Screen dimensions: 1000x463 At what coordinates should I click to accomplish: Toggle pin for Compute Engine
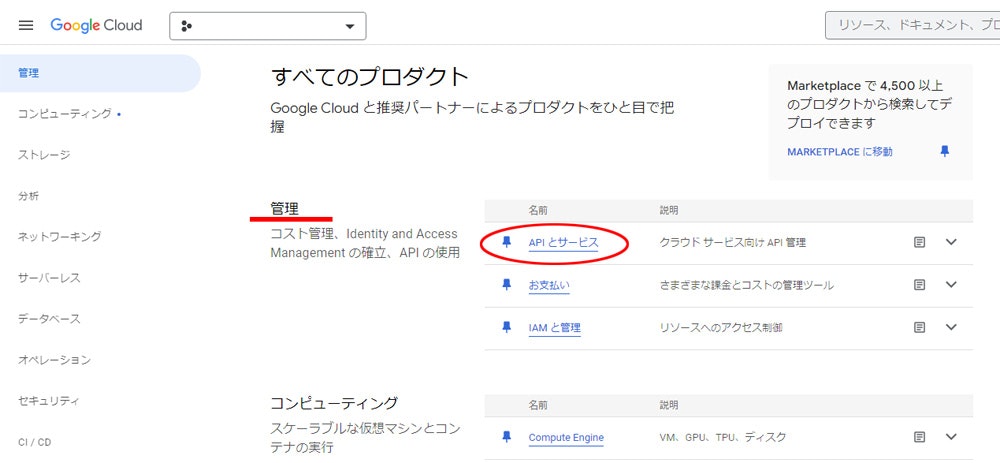pos(507,437)
